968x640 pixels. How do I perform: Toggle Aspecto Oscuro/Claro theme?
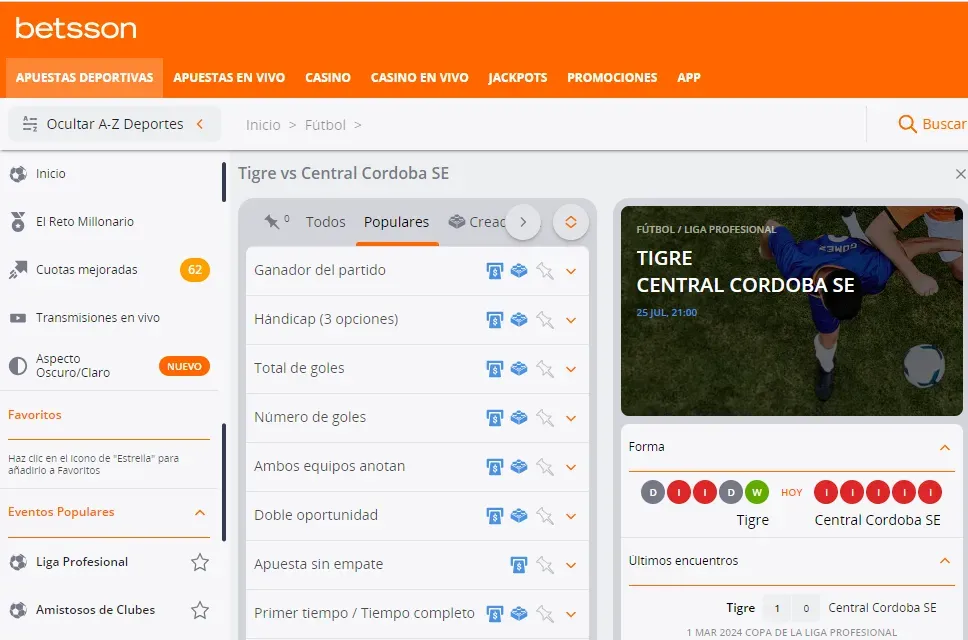[x=18, y=366]
